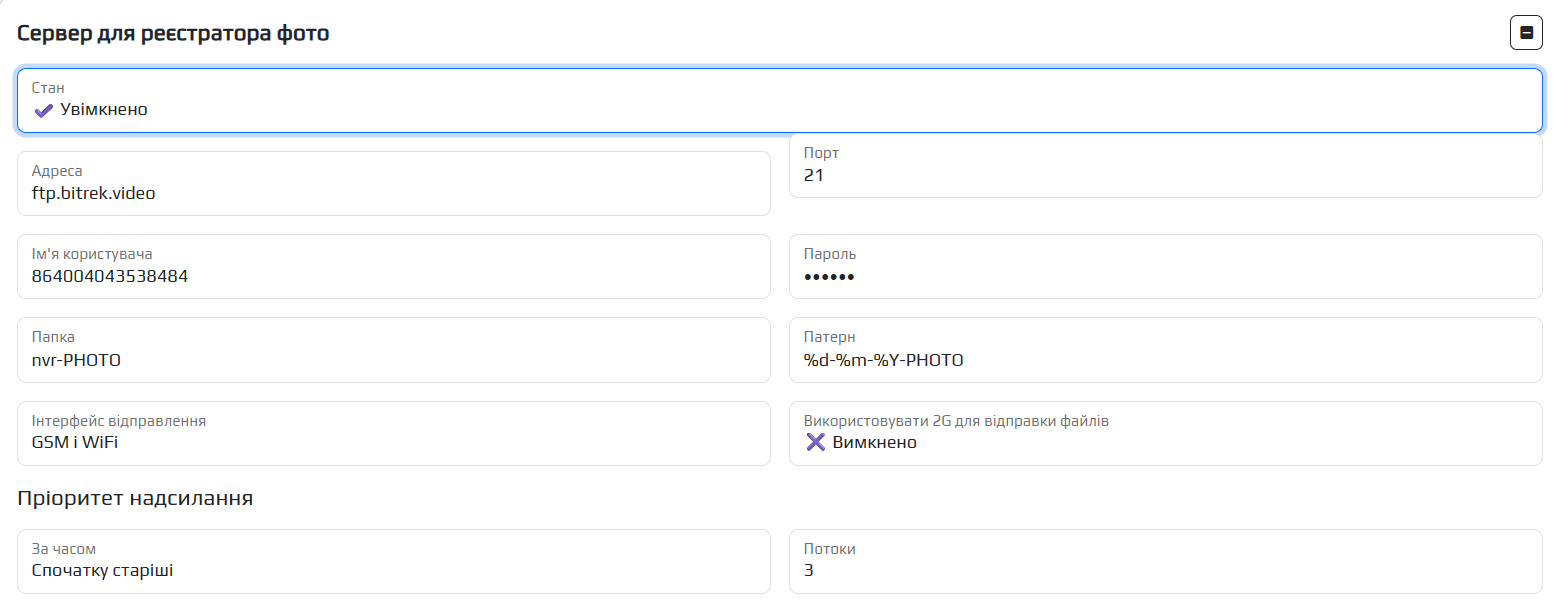This screenshot has height=605, width=1556.
Task: Expand the За часом priority dropdown
Action: click(x=393, y=561)
